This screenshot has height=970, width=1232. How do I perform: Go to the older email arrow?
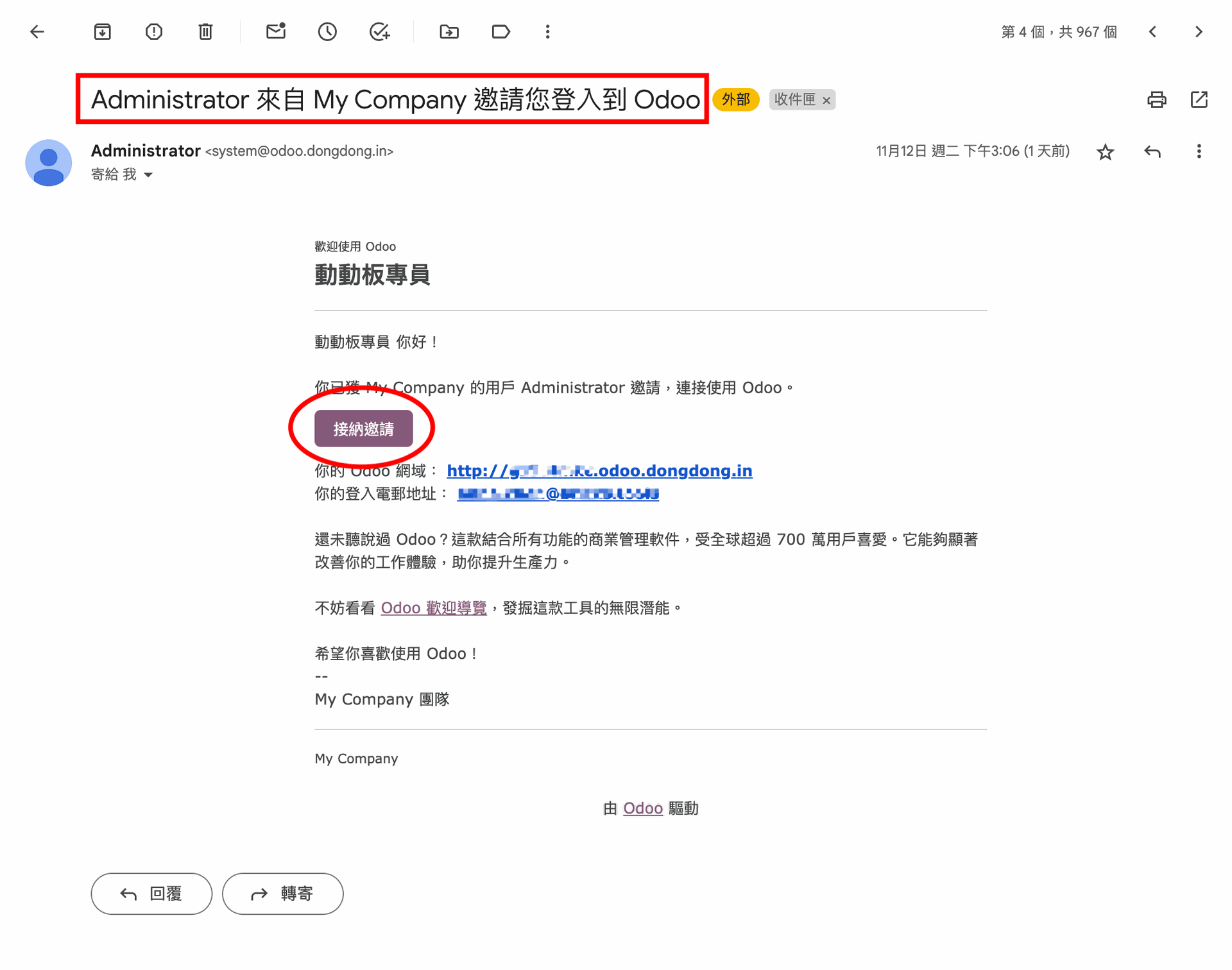point(1199,31)
